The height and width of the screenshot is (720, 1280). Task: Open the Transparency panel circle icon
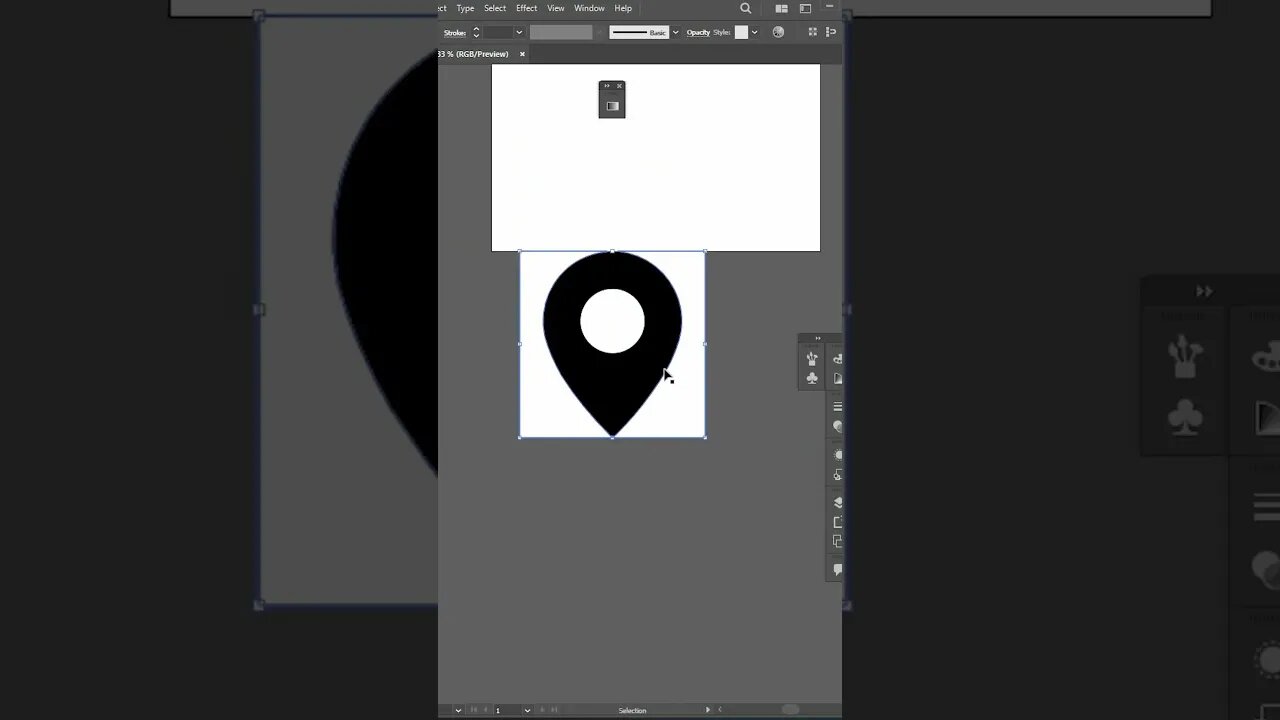tap(837, 426)
